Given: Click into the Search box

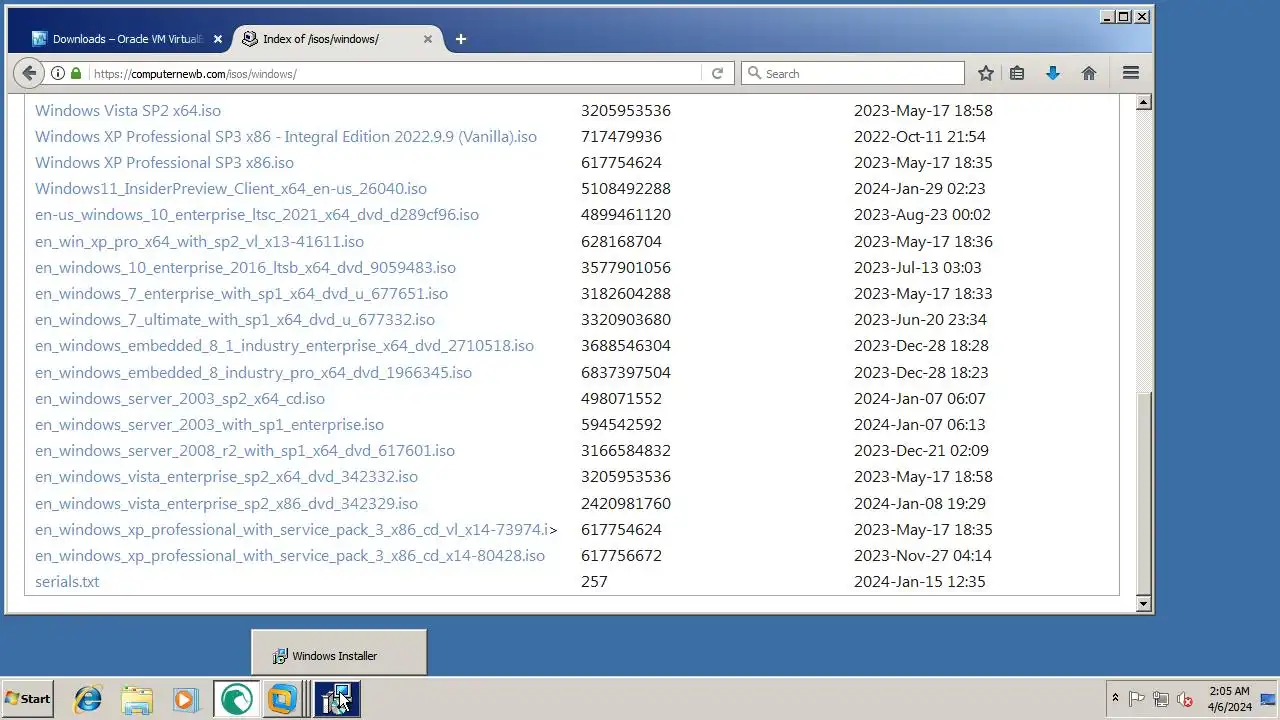Looking at the screenshot, I should [x=853, y=73].
